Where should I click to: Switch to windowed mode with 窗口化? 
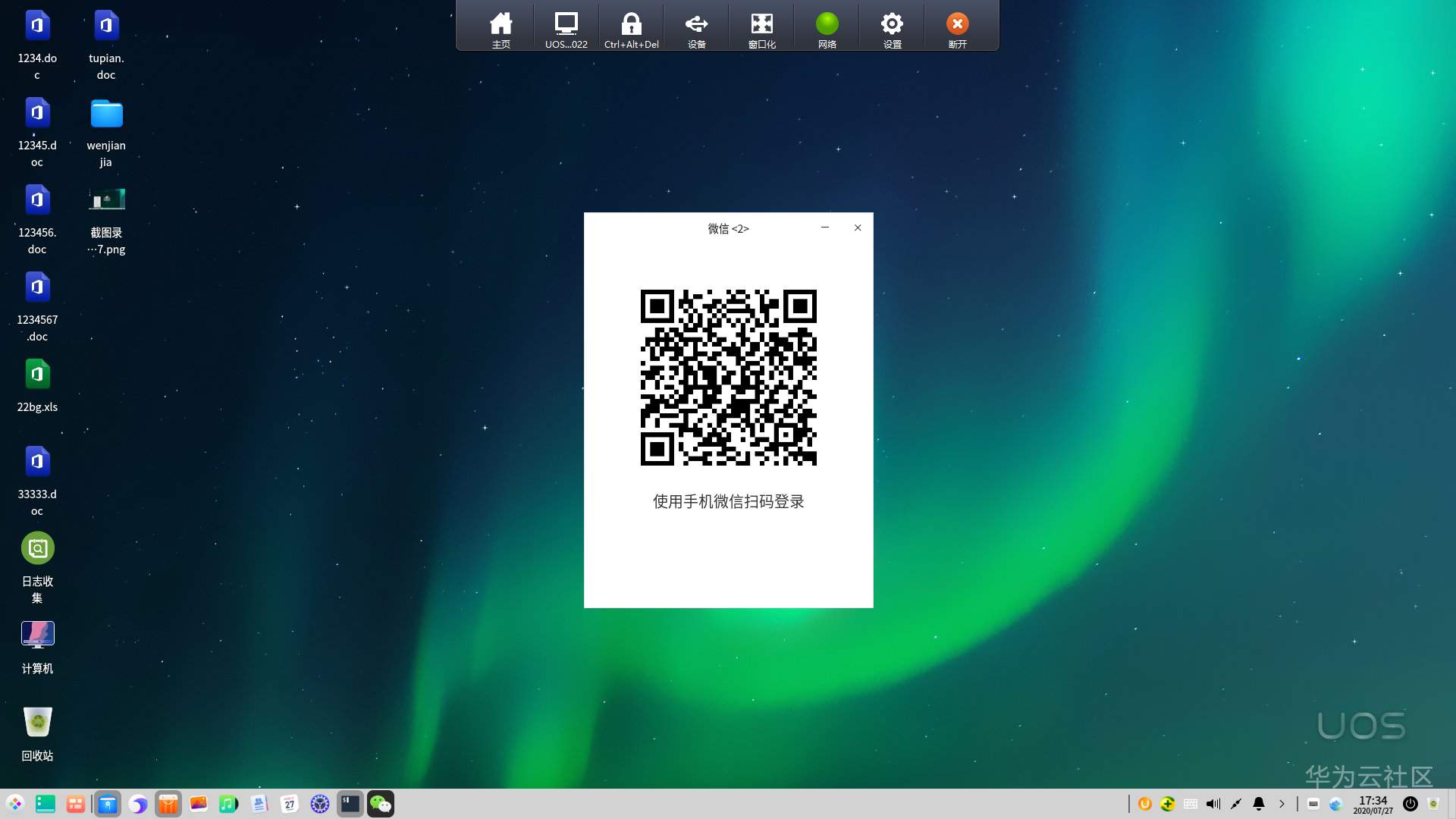761,29
